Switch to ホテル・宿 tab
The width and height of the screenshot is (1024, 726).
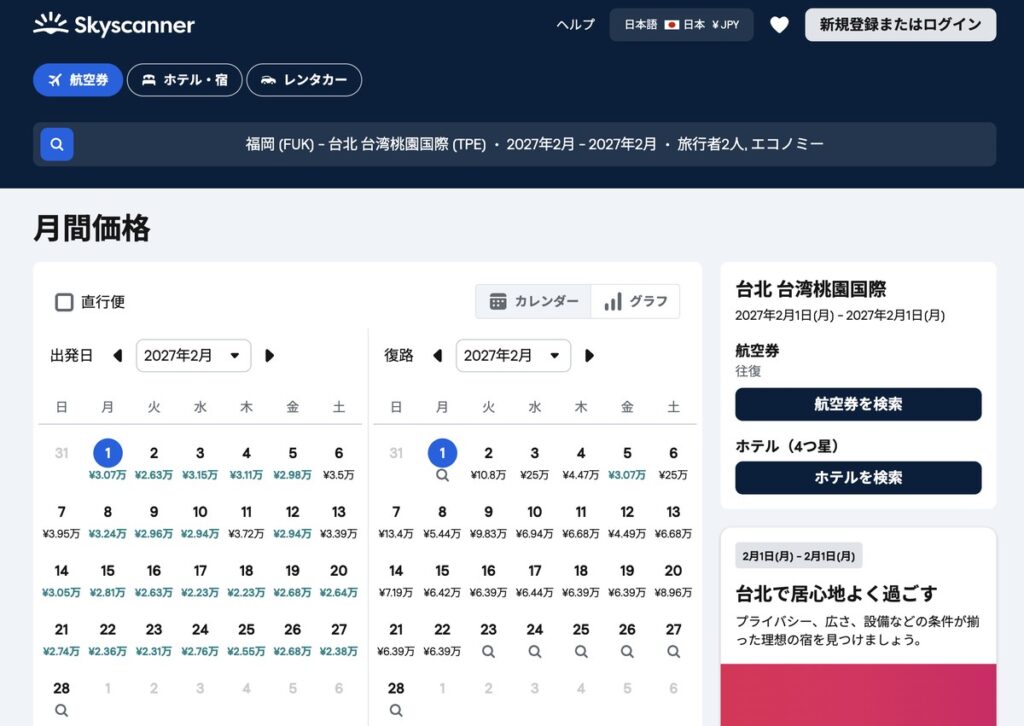tap(185, 80)
